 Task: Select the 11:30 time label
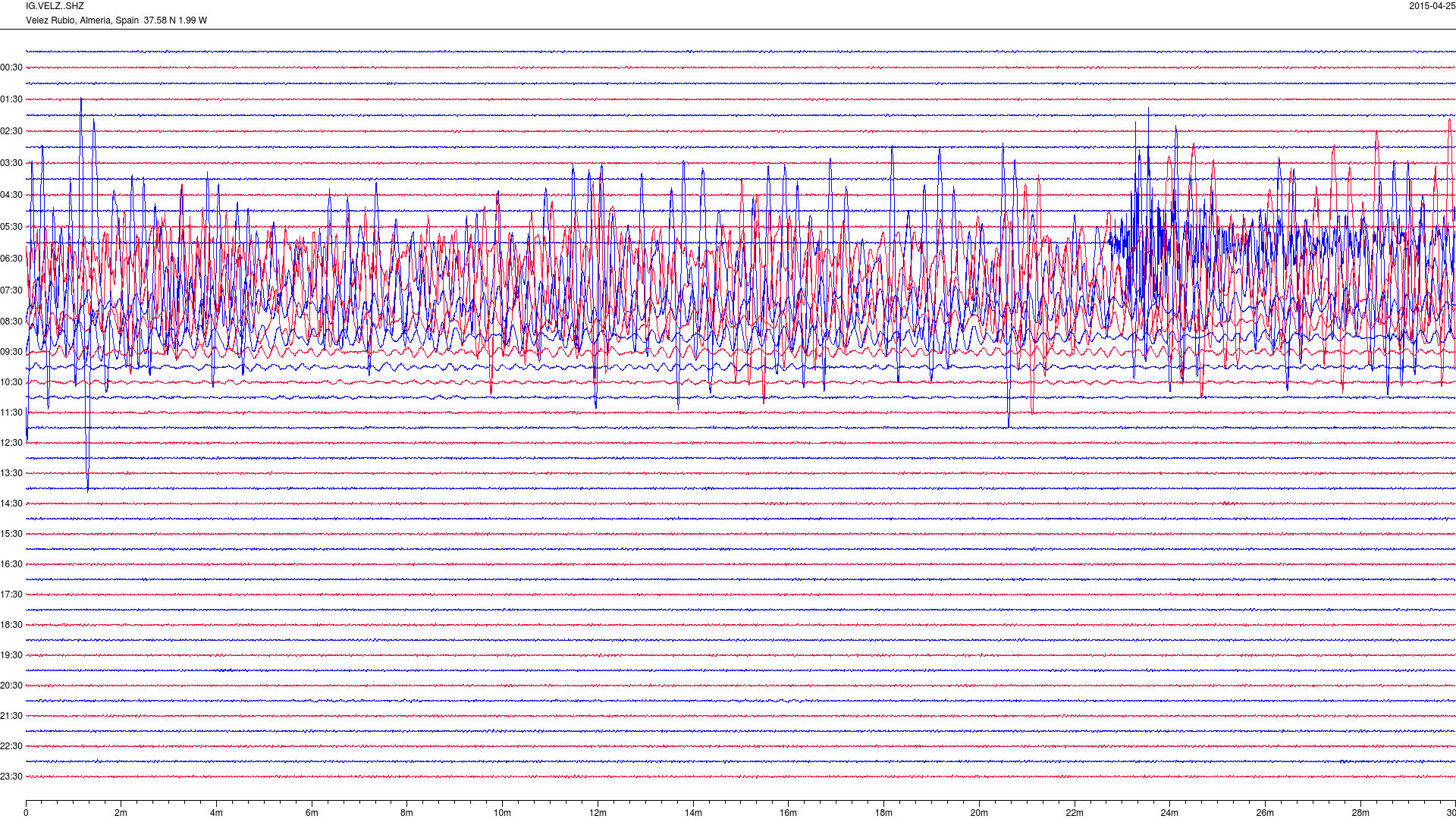(11, 413)
